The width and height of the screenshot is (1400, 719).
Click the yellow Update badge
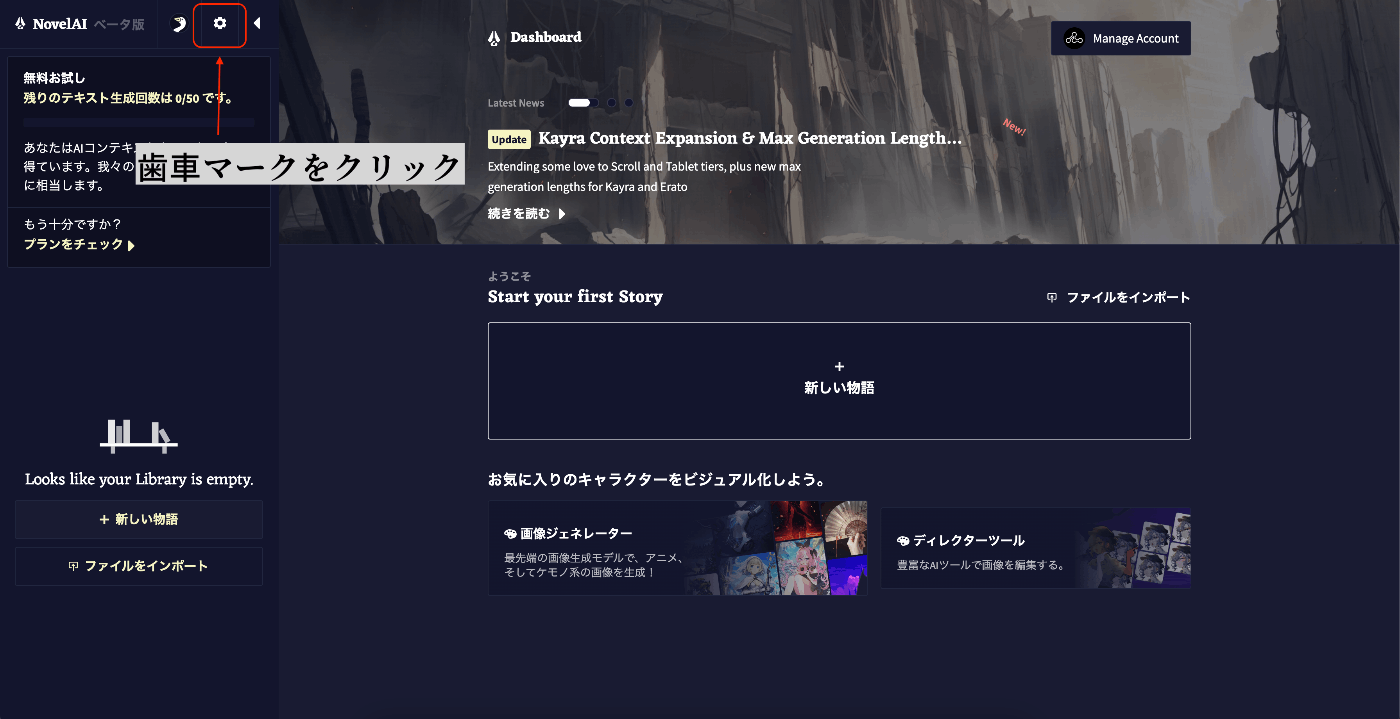click(x=509, y=139)
